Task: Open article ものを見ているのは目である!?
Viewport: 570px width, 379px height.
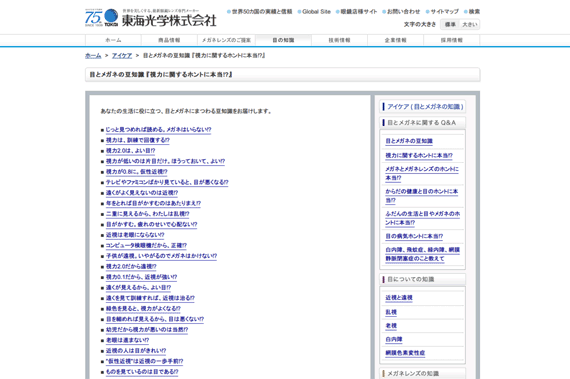Action: tap(142, 372)
